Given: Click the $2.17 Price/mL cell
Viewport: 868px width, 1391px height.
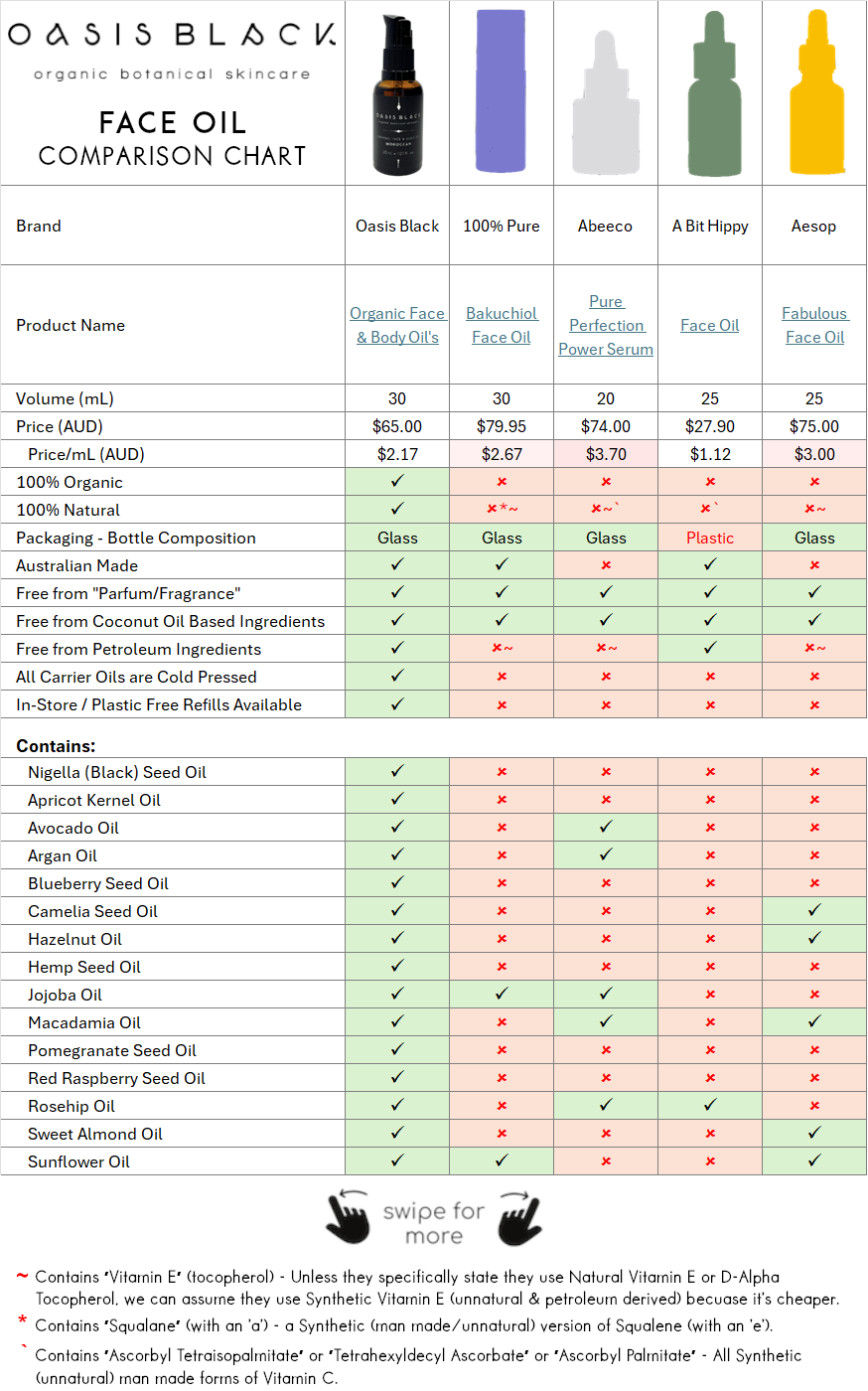Looking at the screenshot, I should pyautogui.click(x=396, y=454).
